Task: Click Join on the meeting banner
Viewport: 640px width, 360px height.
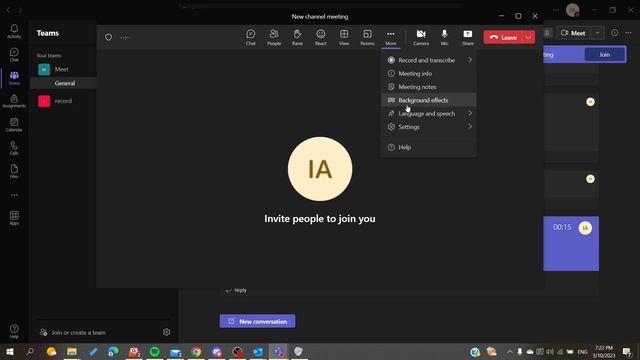Action: coord(604,54)
